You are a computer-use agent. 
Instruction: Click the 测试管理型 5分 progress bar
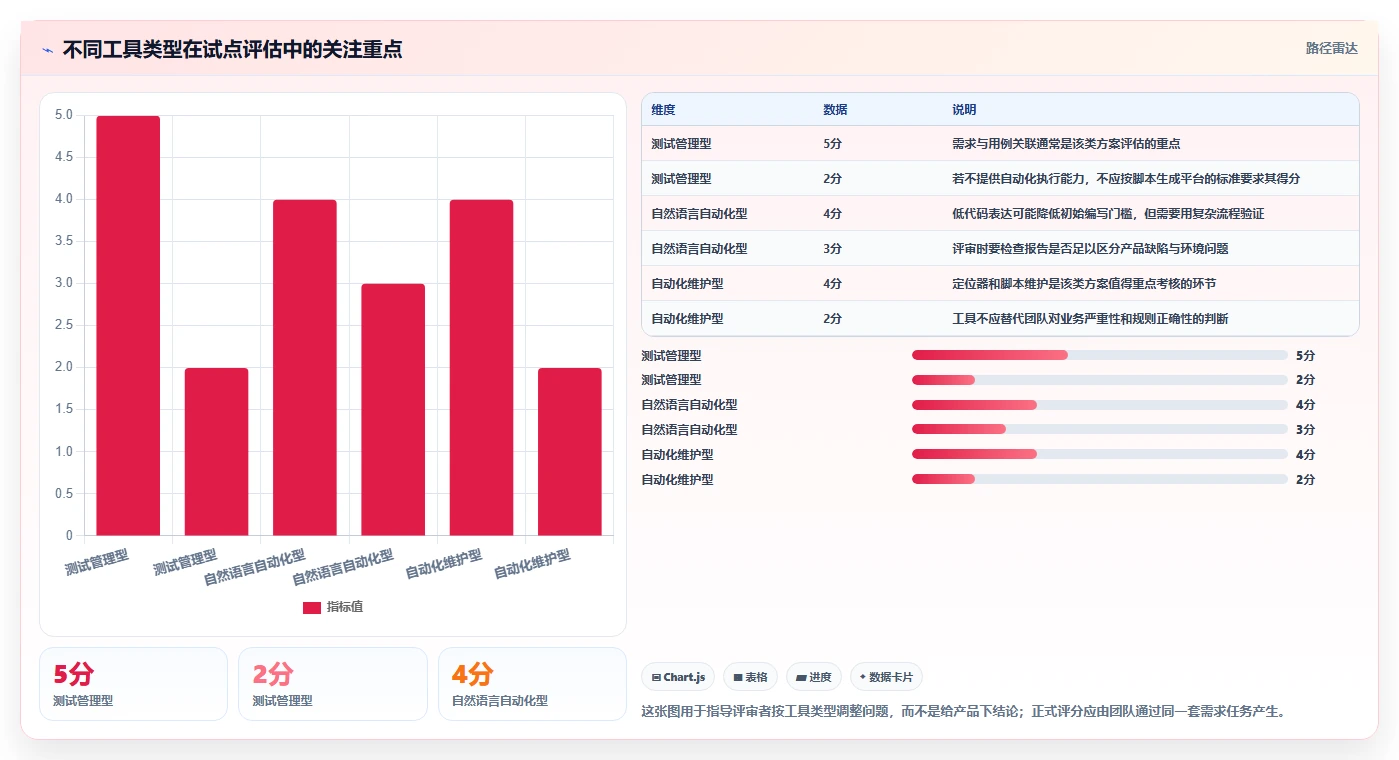click(1099, 355)
